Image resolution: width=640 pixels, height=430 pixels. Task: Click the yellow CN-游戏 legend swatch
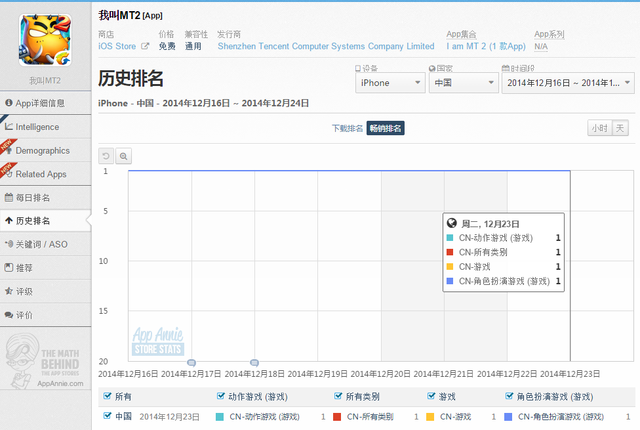(430, 417)
